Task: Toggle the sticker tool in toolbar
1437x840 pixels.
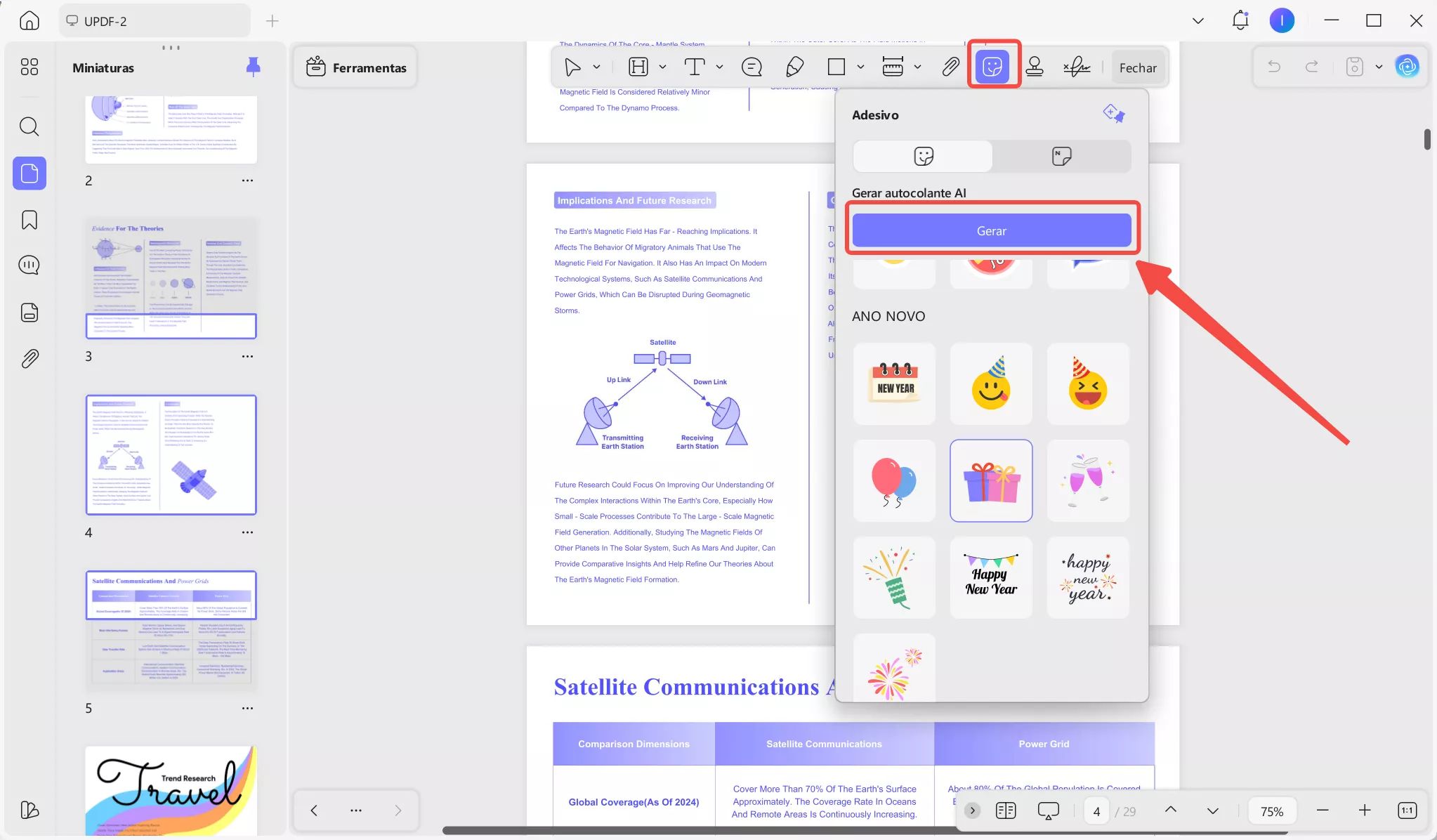Action: point(992,67)
